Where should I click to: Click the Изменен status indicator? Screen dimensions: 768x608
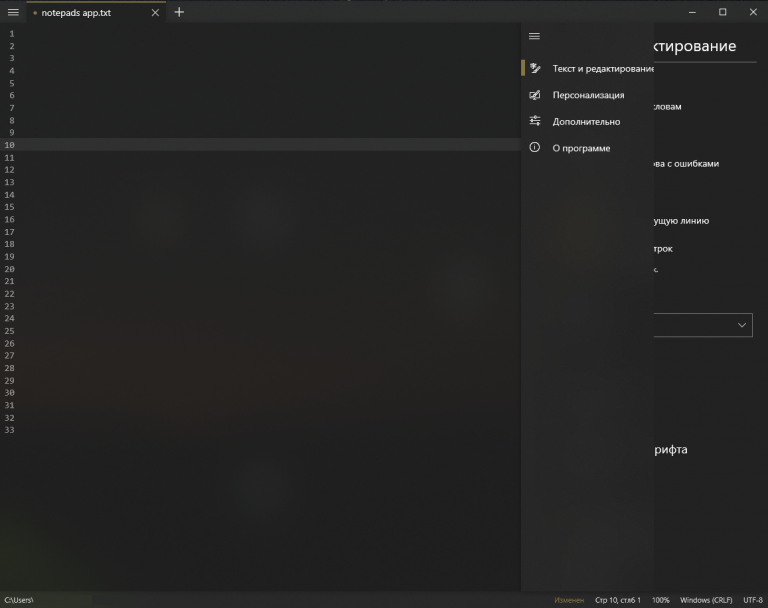coord(569,600)
